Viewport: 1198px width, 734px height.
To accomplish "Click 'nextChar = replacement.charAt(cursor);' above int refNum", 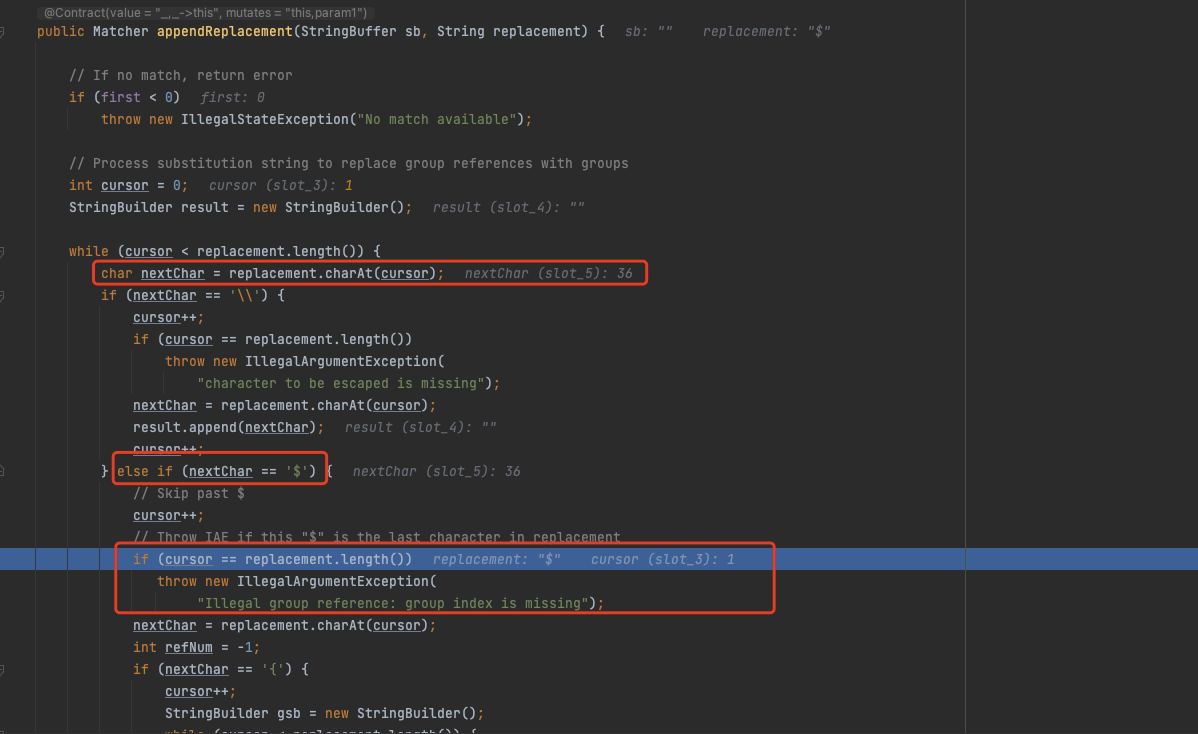I will [x=284, y=626].
